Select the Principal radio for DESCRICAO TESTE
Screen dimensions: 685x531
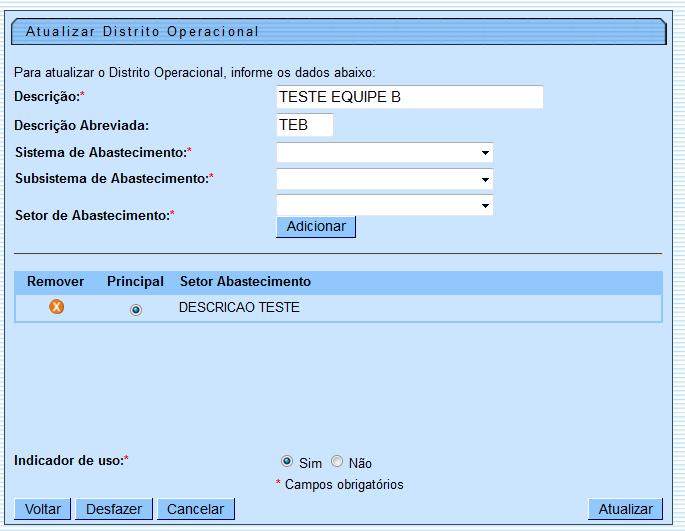pos(136,310)
